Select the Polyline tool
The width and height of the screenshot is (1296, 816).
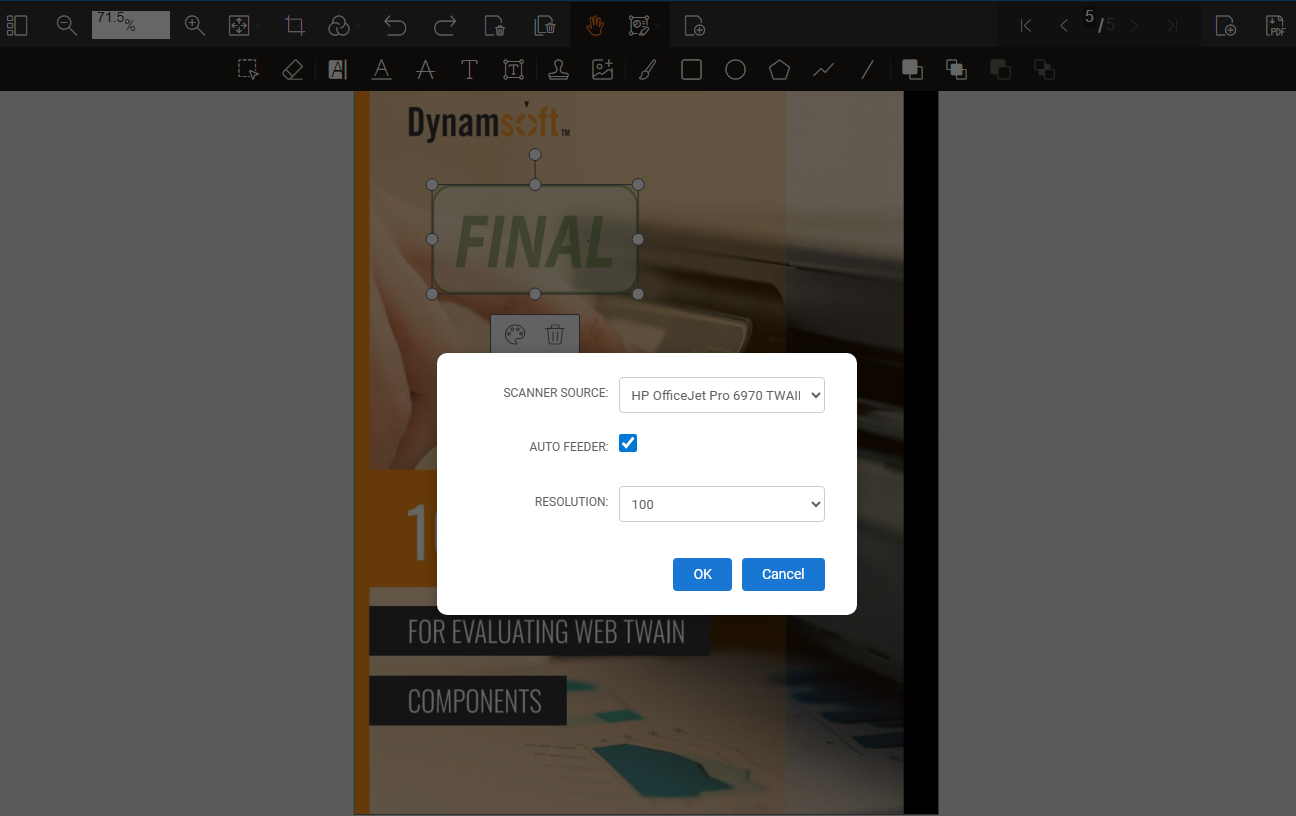click(823, 69)
